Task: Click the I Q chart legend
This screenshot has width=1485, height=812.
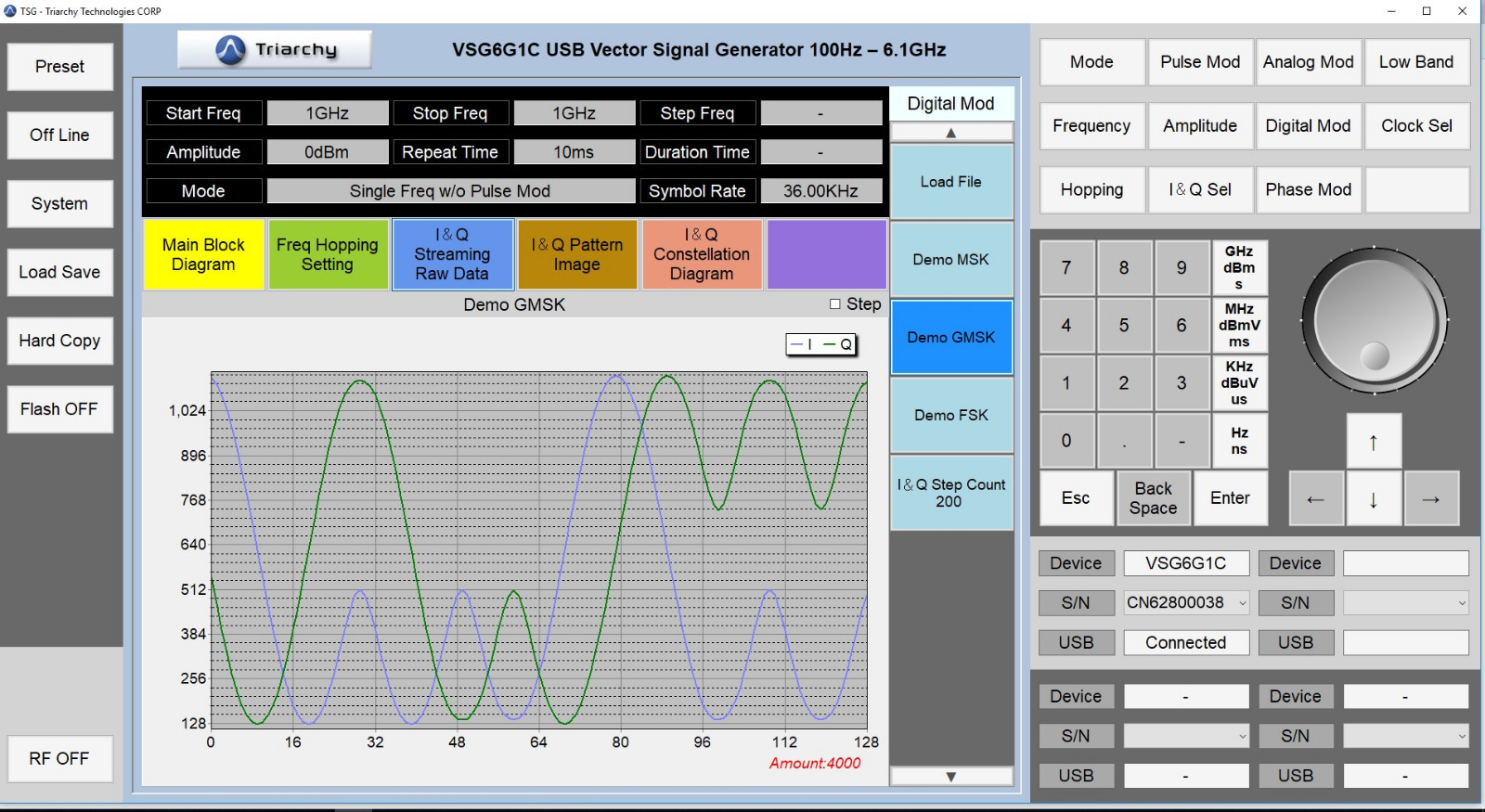Action: pos(821,344)
